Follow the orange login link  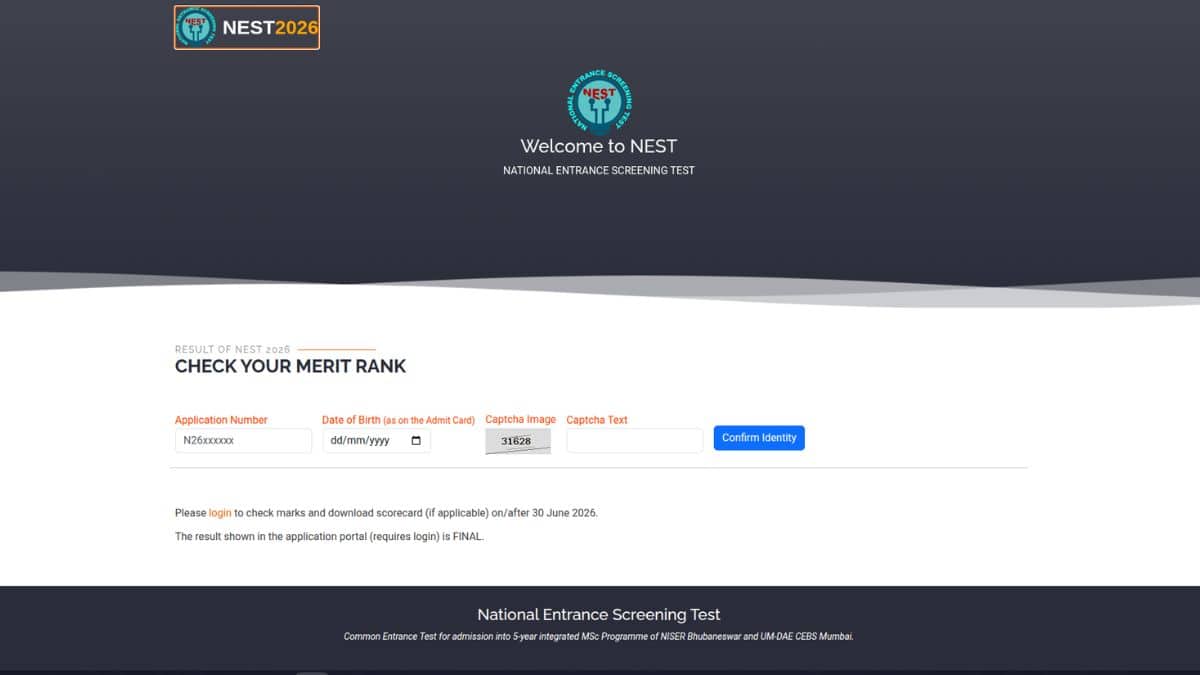point(220,513)
